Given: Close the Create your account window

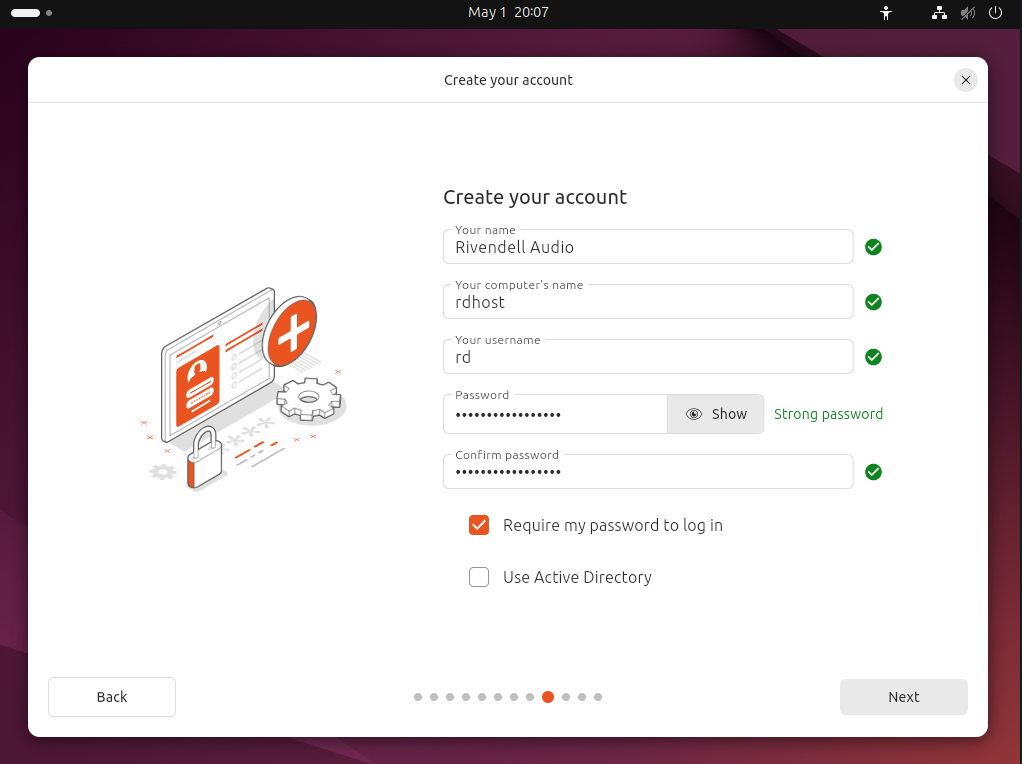Looking at the screenshot, I should [x=965, y=80].
